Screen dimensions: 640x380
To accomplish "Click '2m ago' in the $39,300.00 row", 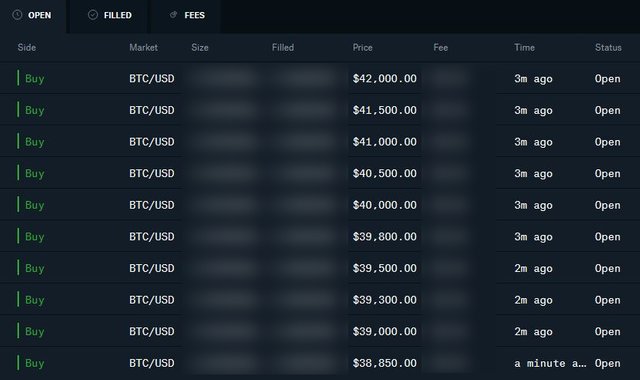I will pos(533,300).
